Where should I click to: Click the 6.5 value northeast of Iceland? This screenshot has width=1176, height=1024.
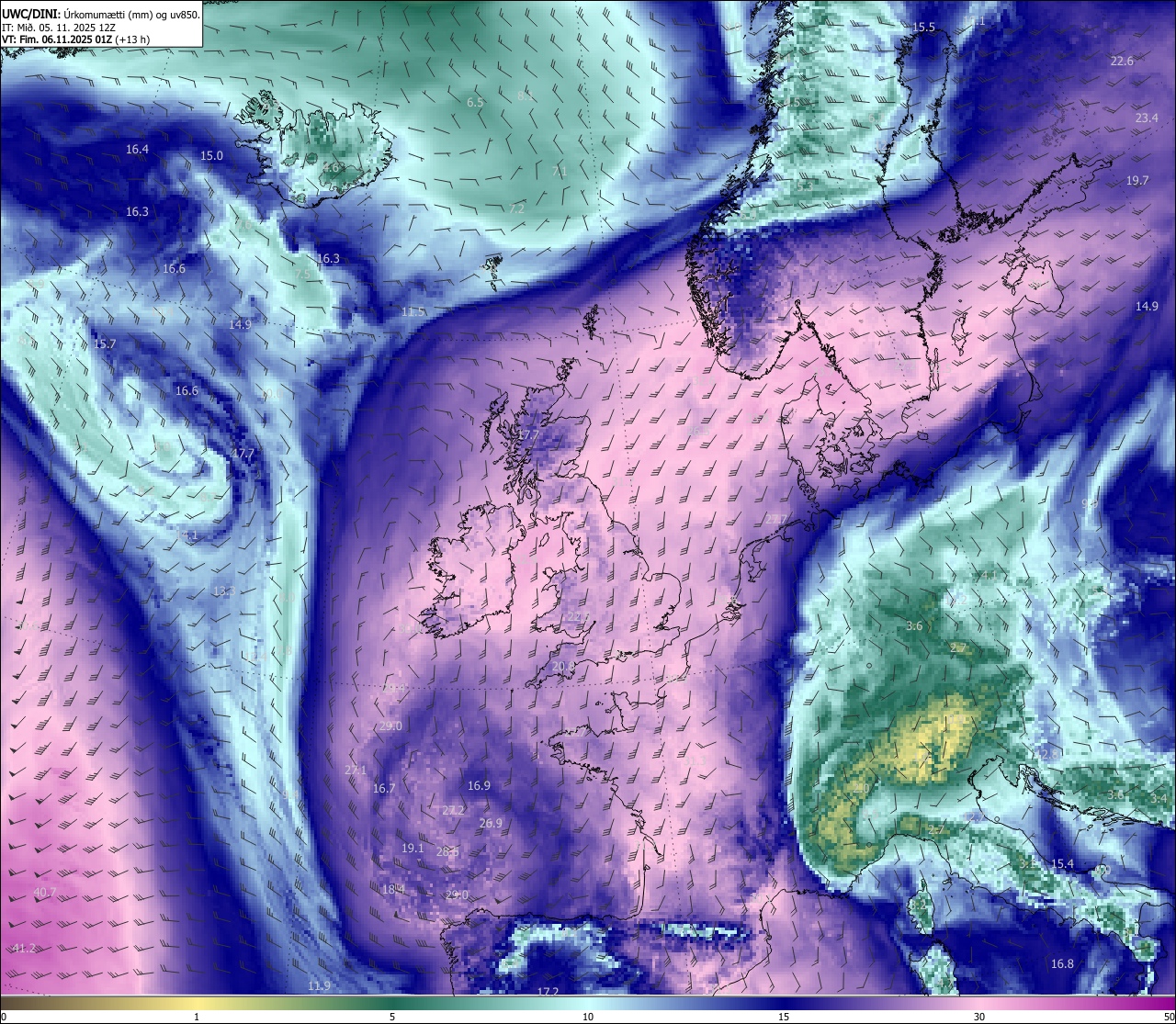pos(475,102)
